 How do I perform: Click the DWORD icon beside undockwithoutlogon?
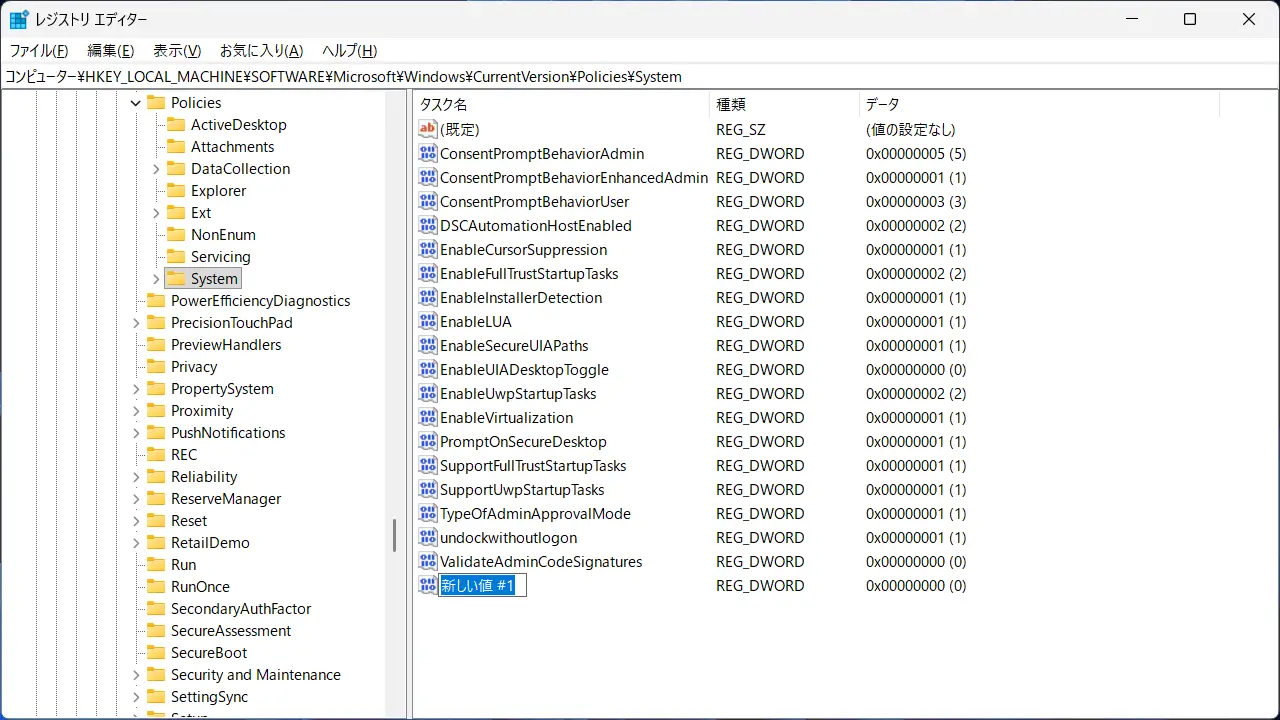(x=428, y=537)
